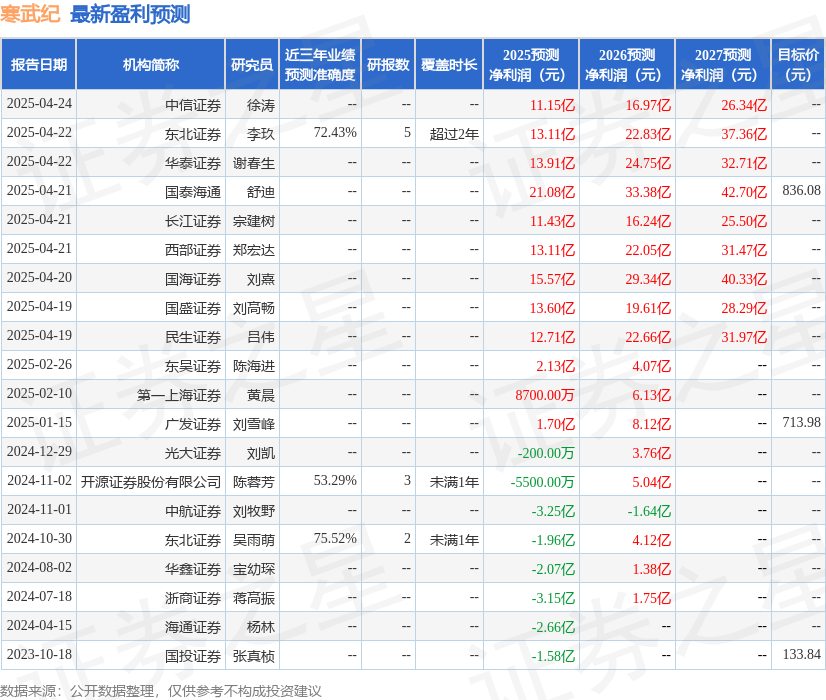The height and width of the screenshot is (700, 826).
Task: Click accuracy value 53.29%
Action: [x=335, y=480]
